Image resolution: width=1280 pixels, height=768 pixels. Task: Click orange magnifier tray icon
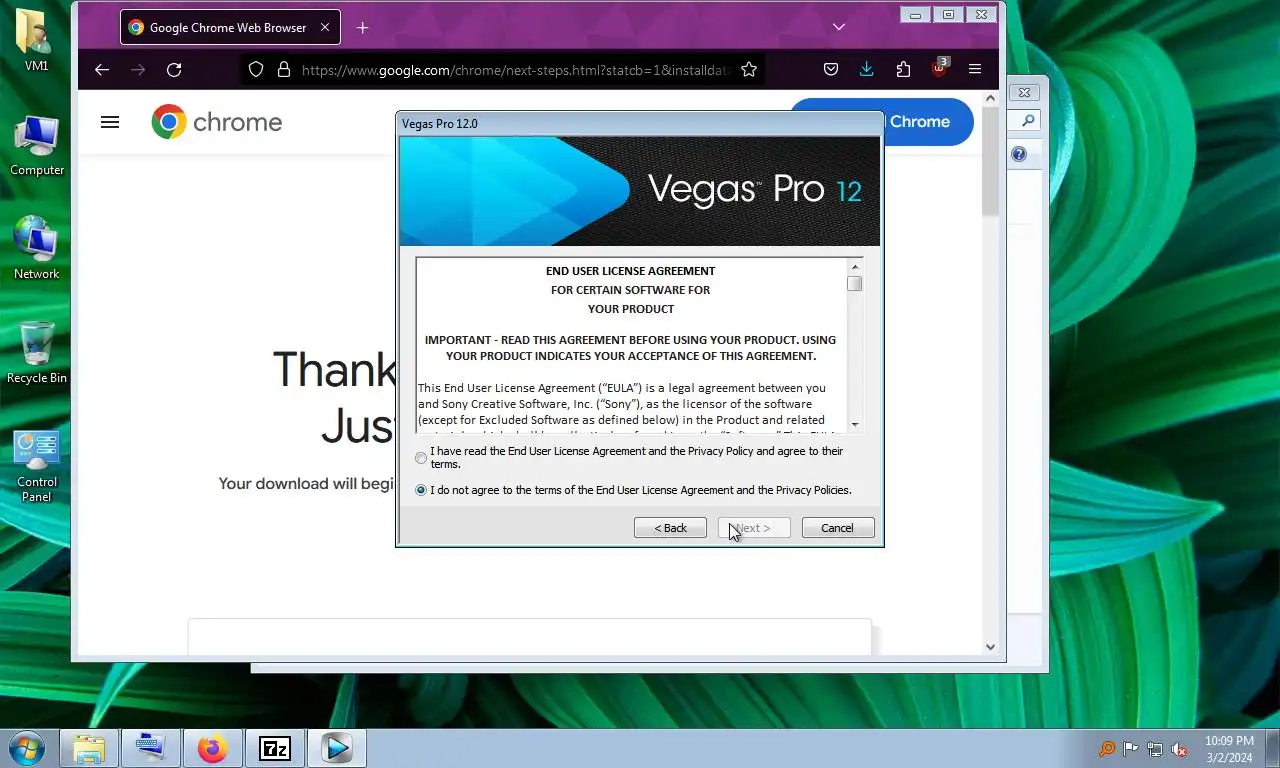[1107, 749]
